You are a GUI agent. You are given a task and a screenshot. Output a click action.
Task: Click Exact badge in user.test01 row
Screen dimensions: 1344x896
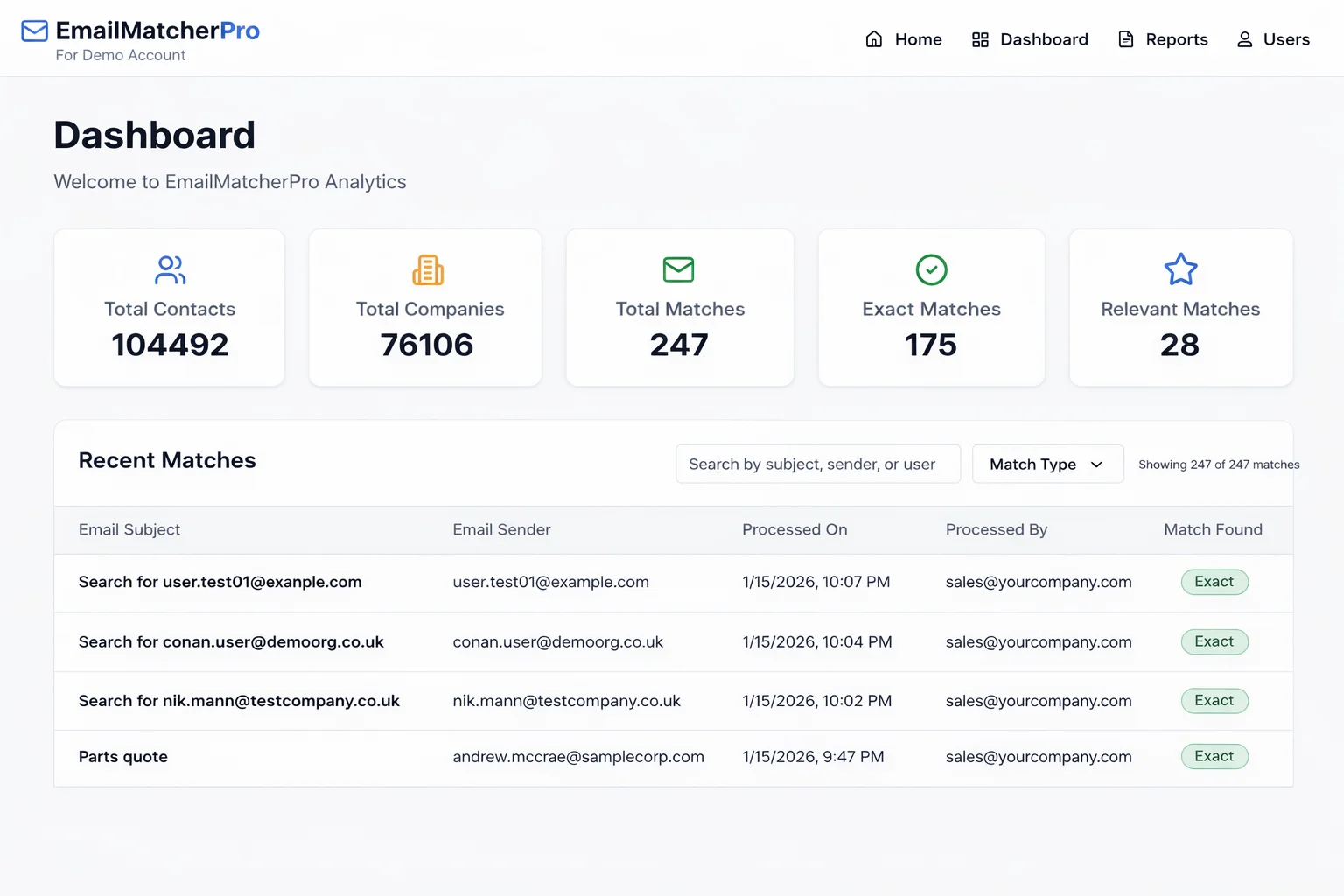[1214, 582]
